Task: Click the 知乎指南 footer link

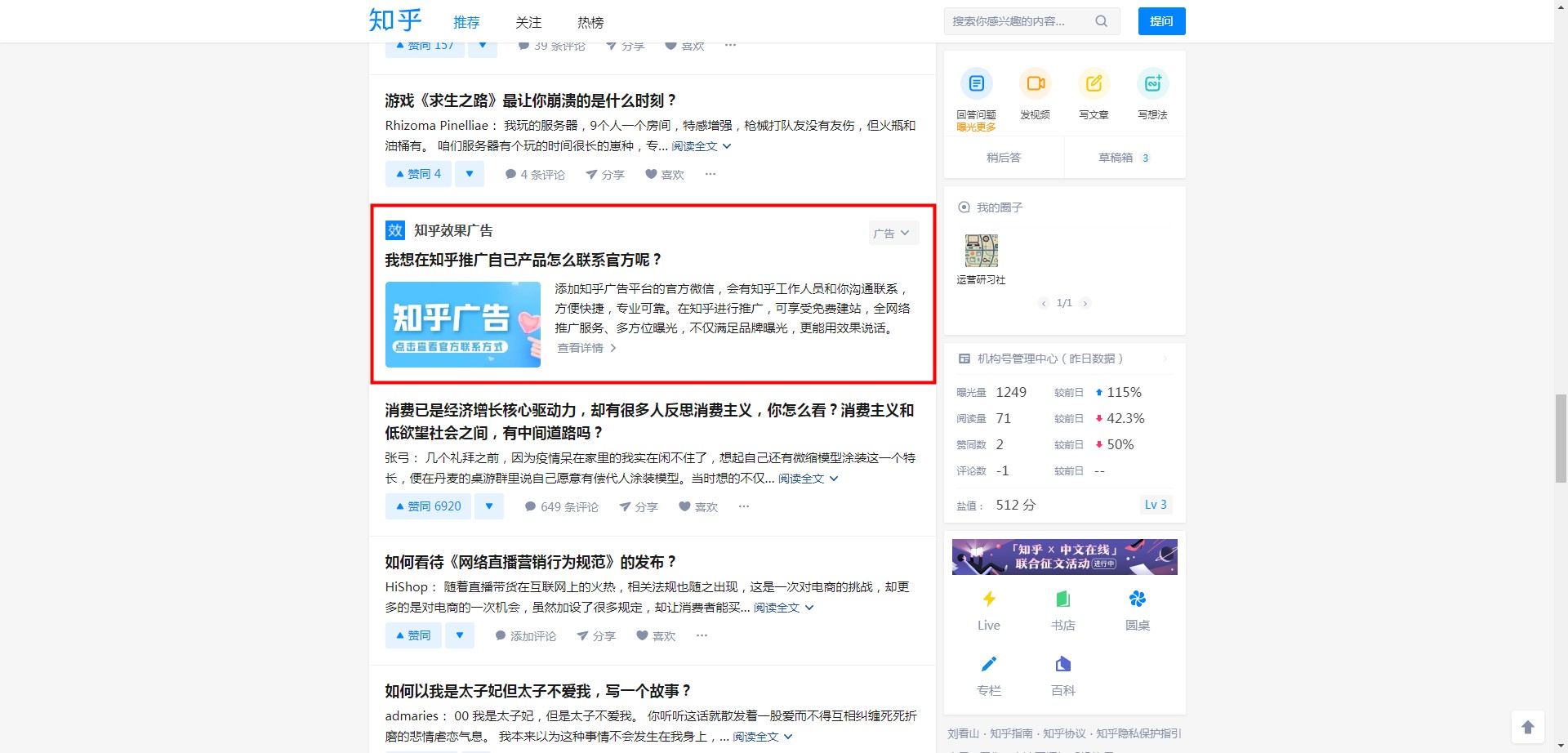Action: click(x=1011, y=733)
